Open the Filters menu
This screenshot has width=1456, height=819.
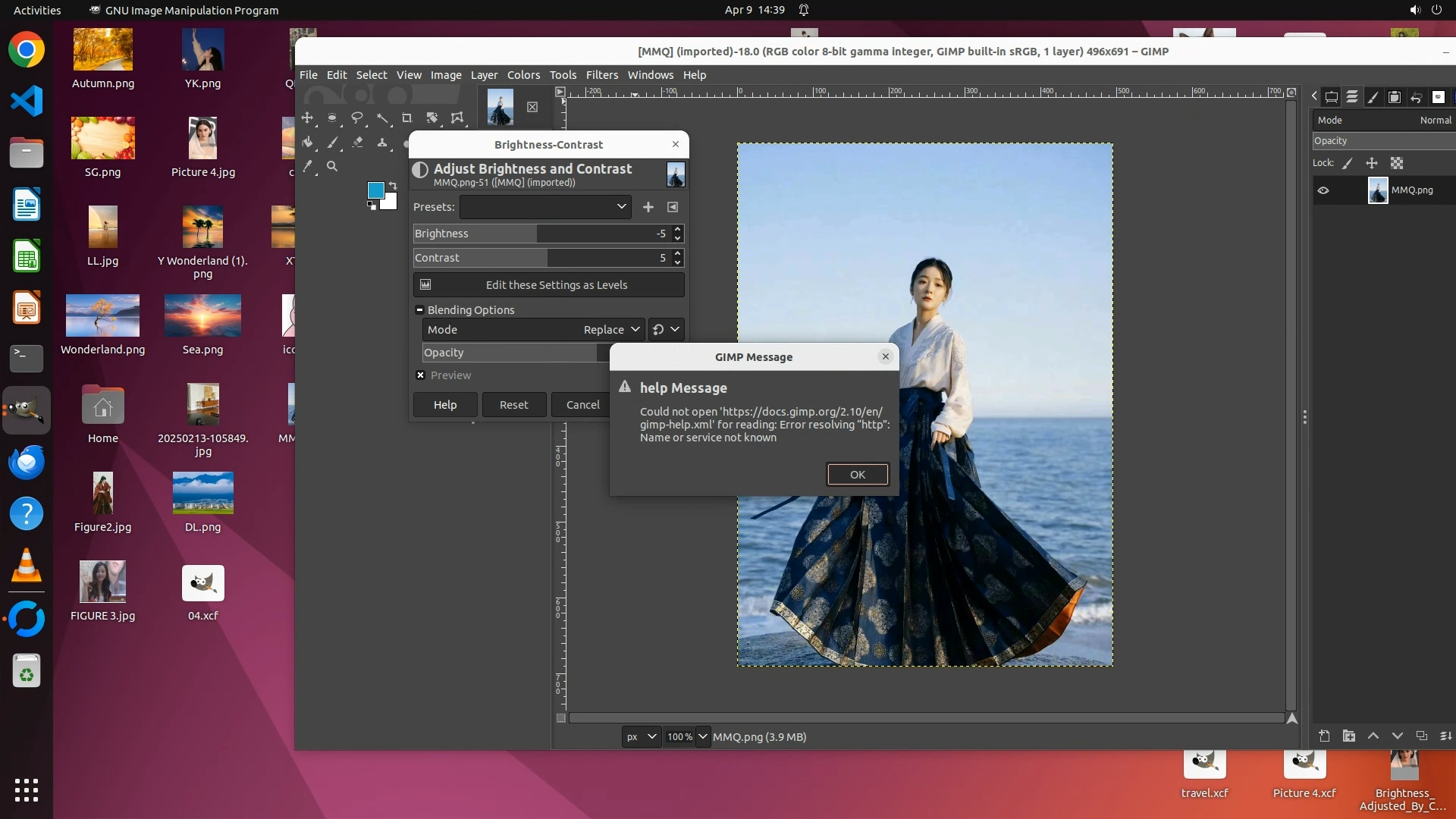(601, 75)
